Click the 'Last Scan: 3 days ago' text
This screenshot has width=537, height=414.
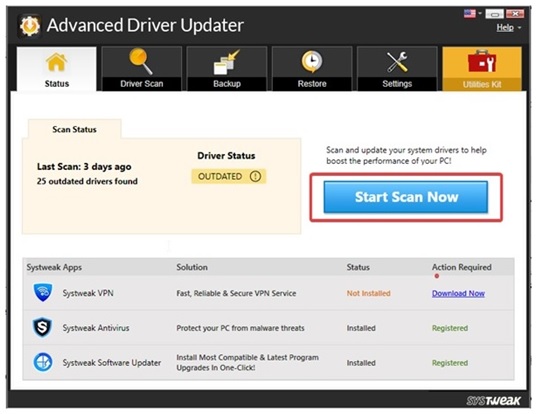point(84,167)
